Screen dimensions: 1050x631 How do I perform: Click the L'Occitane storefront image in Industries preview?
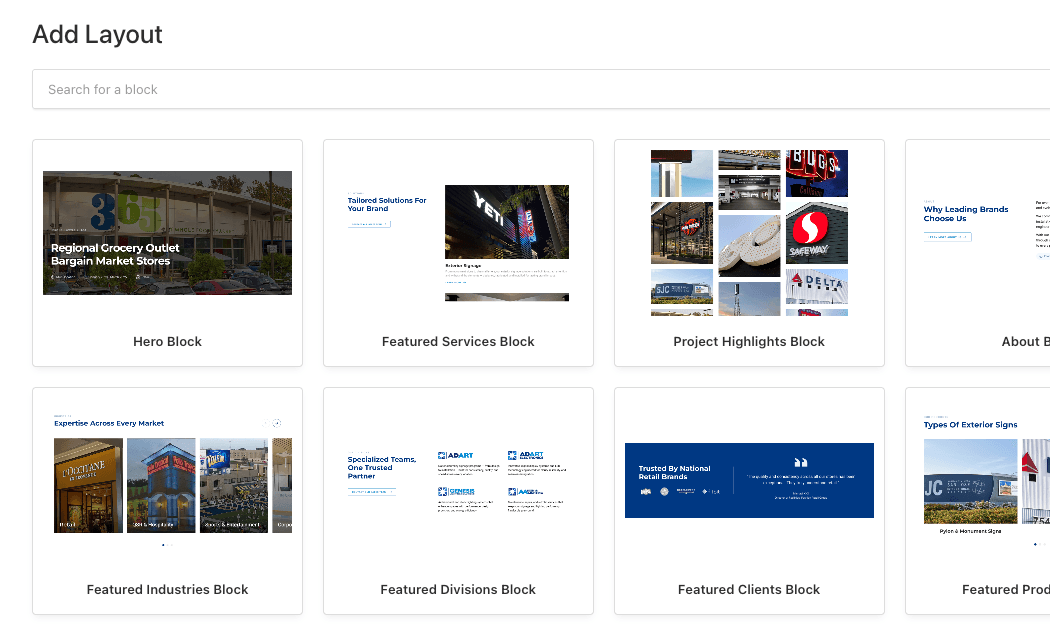[88, 485]
